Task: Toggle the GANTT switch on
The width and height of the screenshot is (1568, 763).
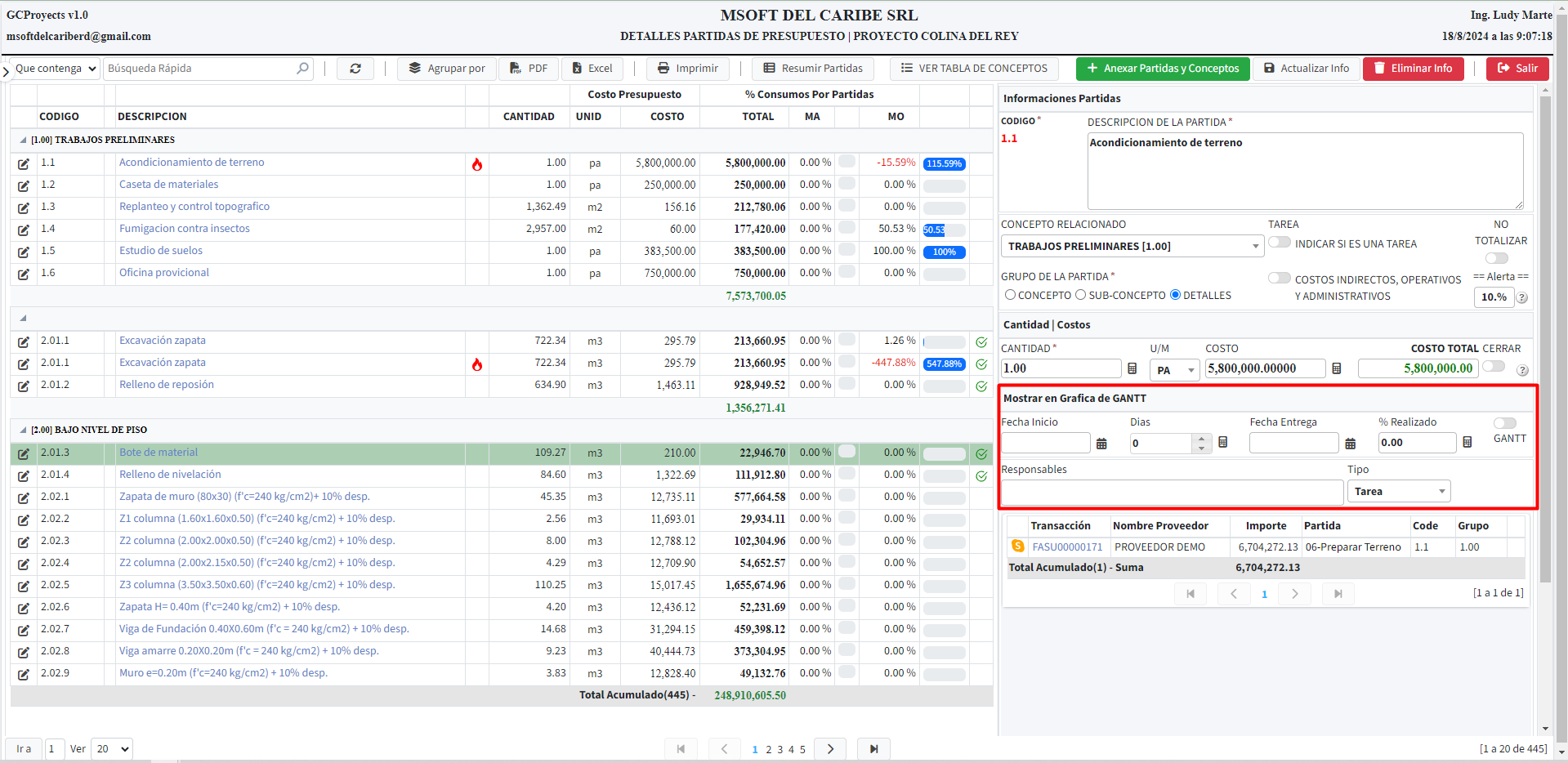Action: pos(1504,423)
